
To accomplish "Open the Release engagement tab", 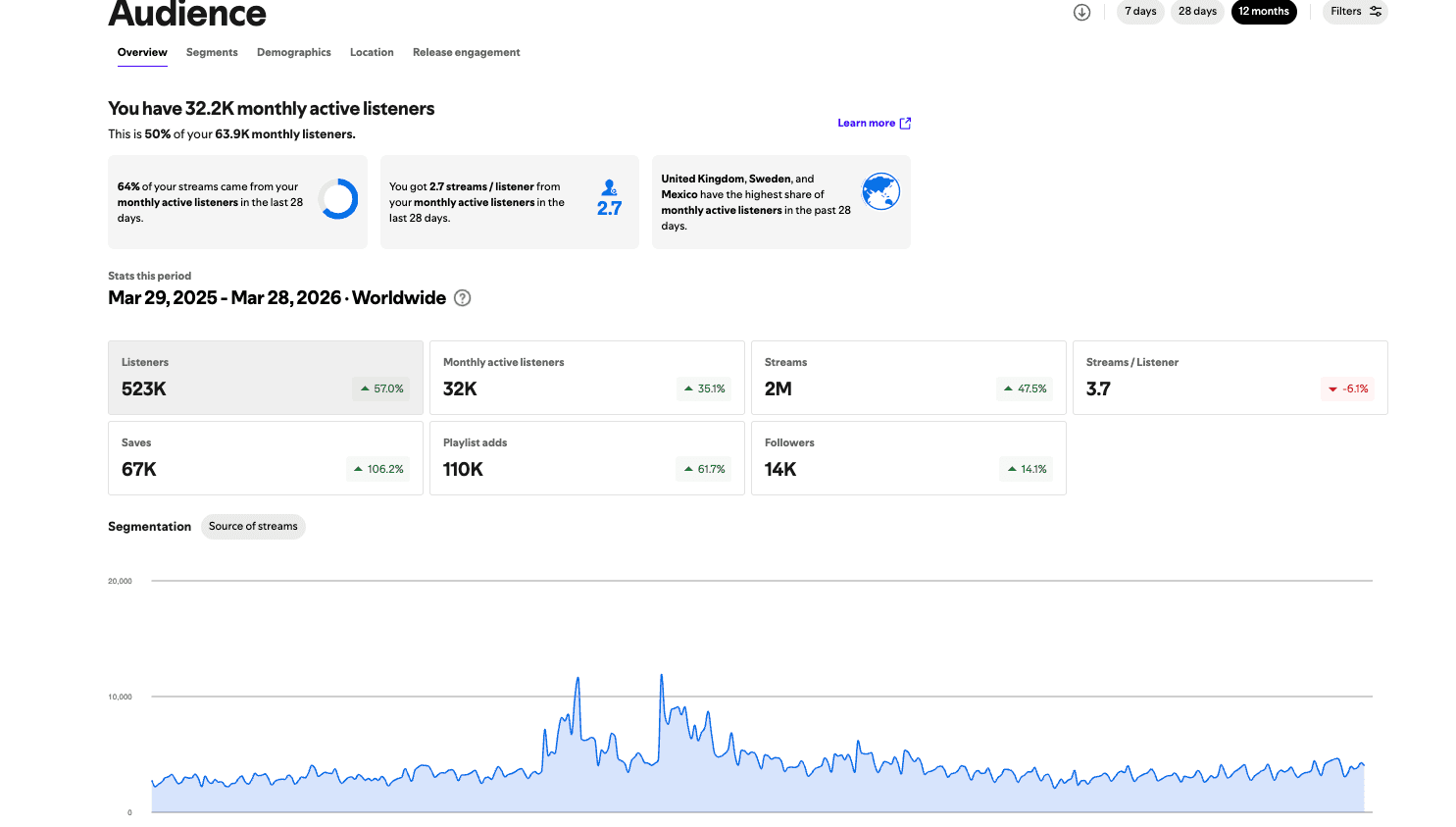I will pos(467,53).
